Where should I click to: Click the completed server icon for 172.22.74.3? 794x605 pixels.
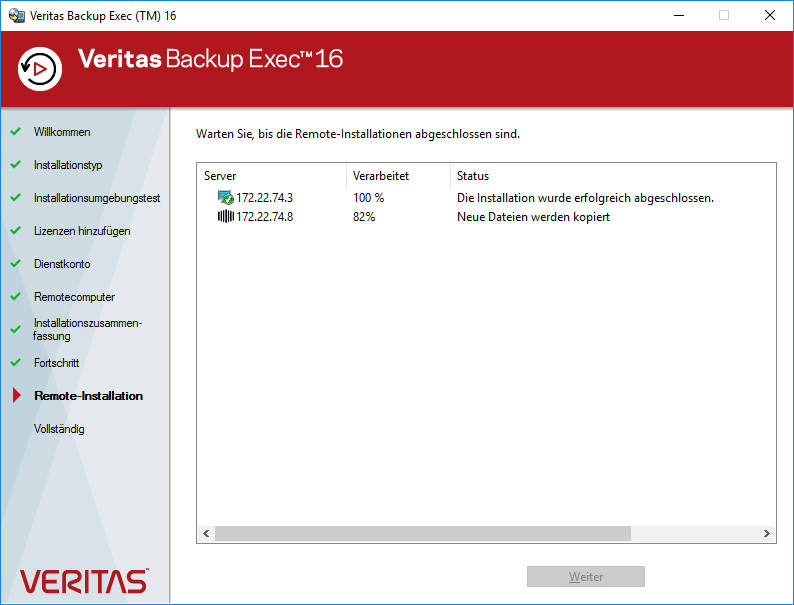(225, 198)
